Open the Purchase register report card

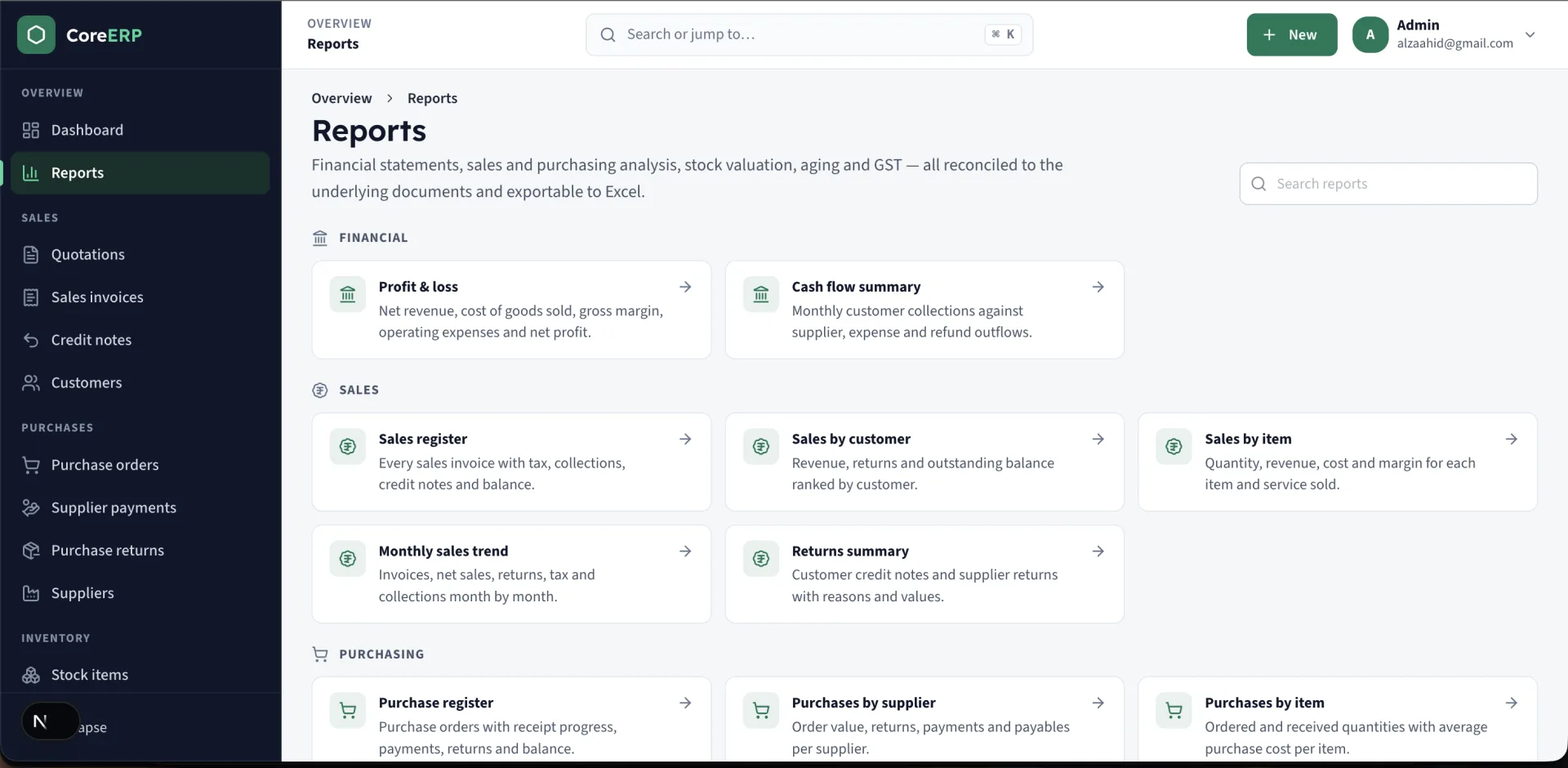511,720
